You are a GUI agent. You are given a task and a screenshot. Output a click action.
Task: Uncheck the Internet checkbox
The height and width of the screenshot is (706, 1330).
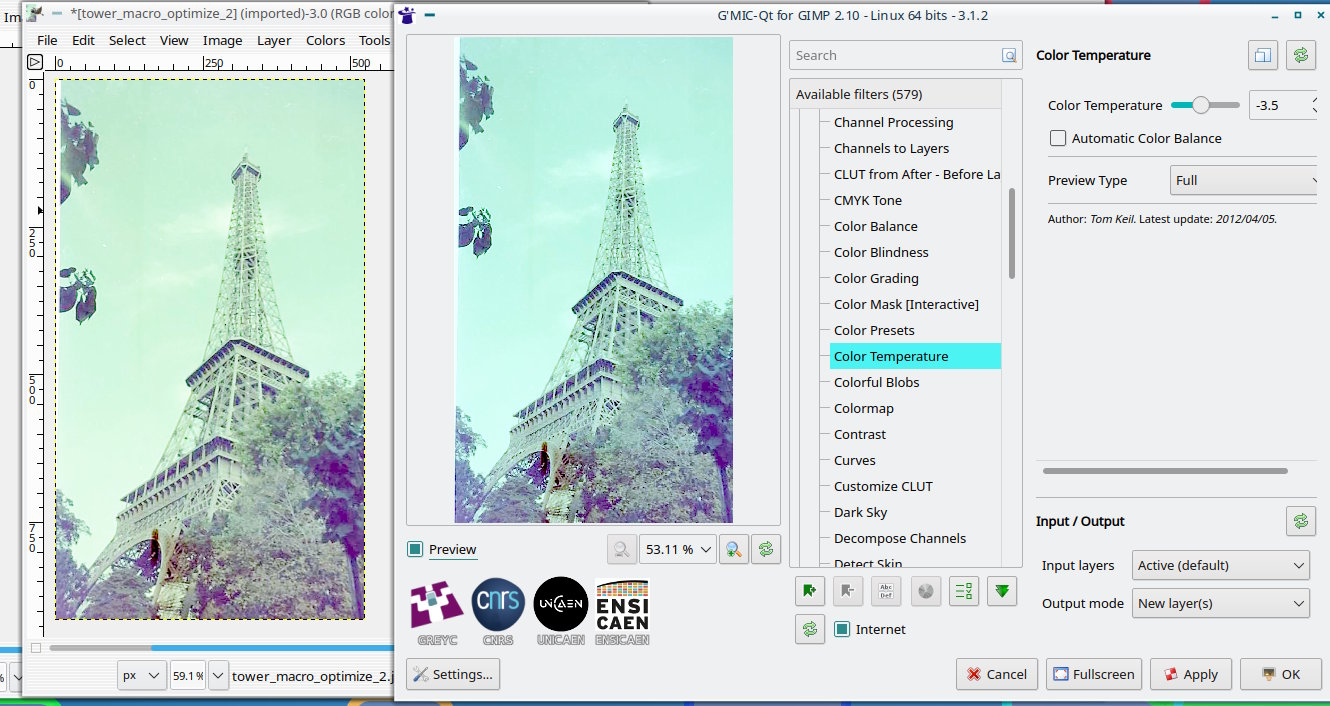(842, 629)
